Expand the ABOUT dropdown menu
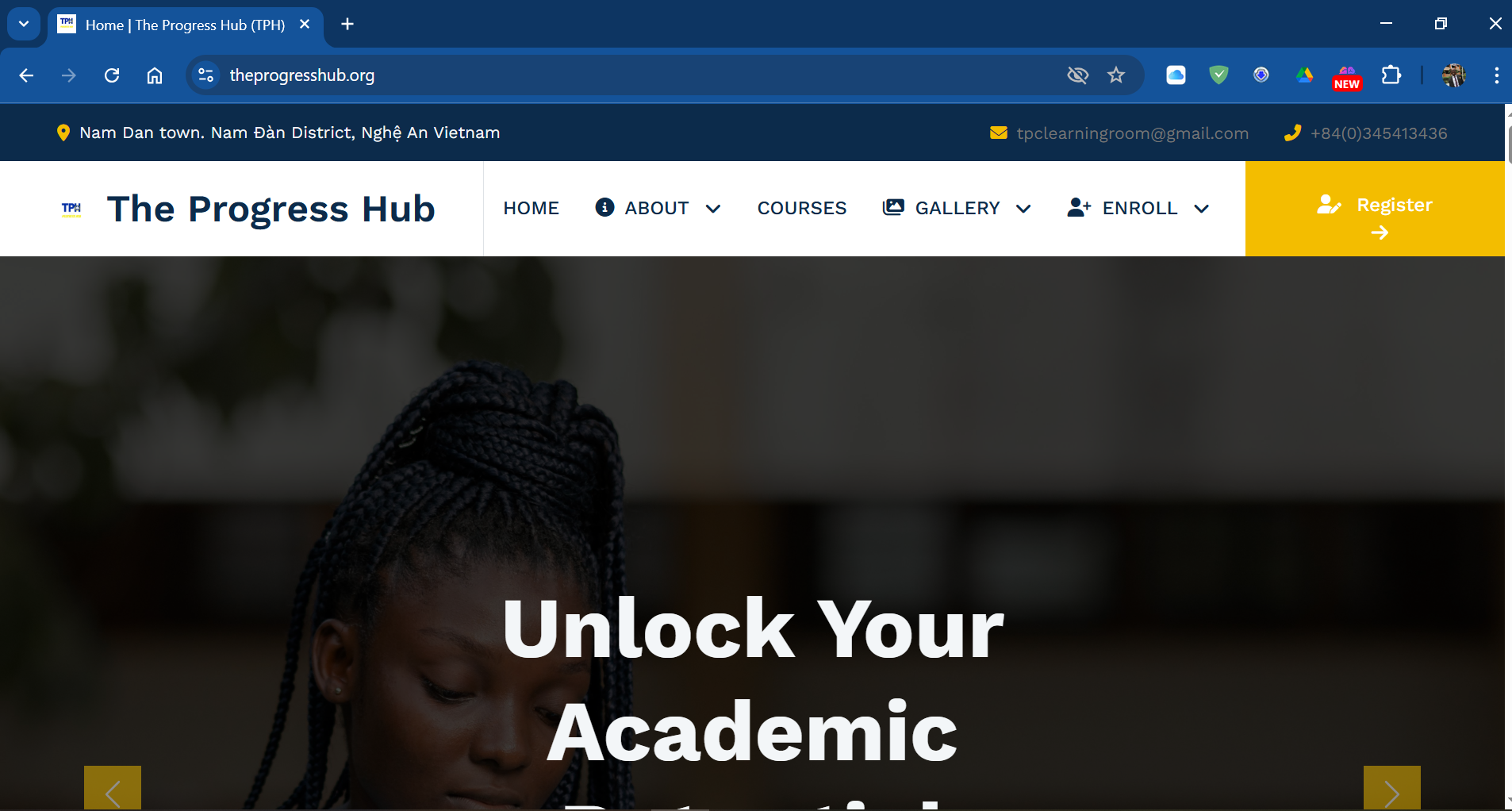This screenshot has width=1512, height=811. (x=658, y=208)
